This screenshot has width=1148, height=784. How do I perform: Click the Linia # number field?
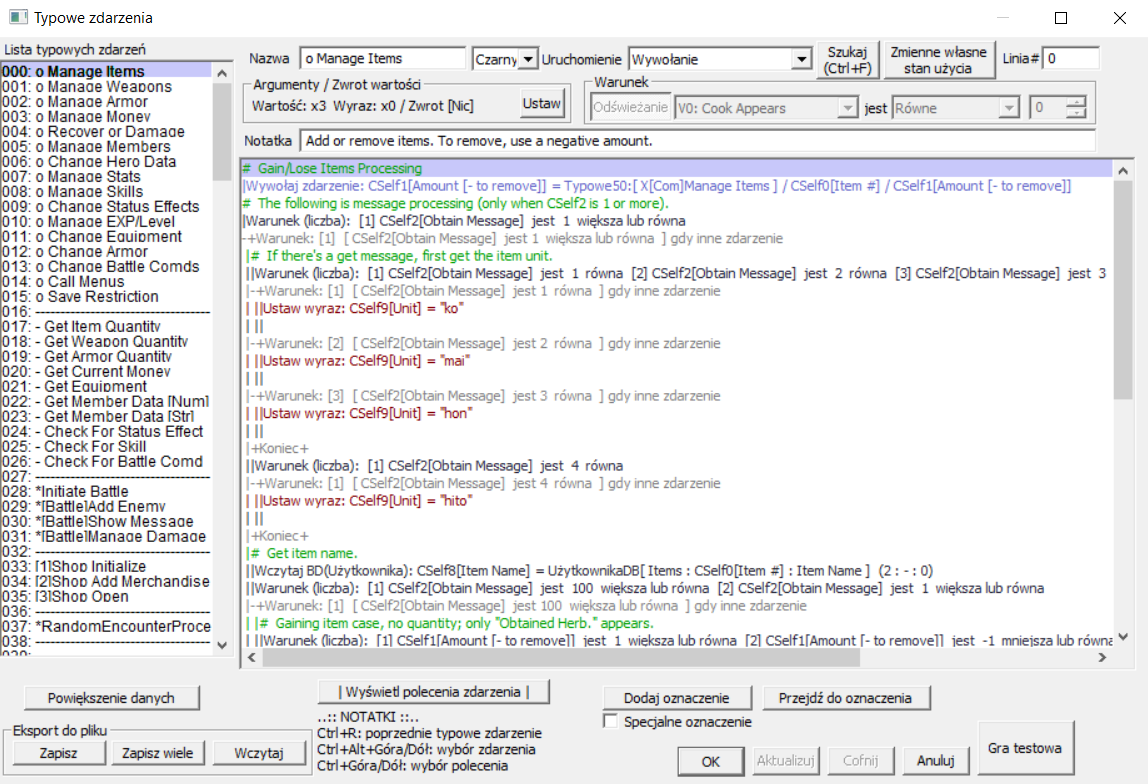coord(1070,59)
